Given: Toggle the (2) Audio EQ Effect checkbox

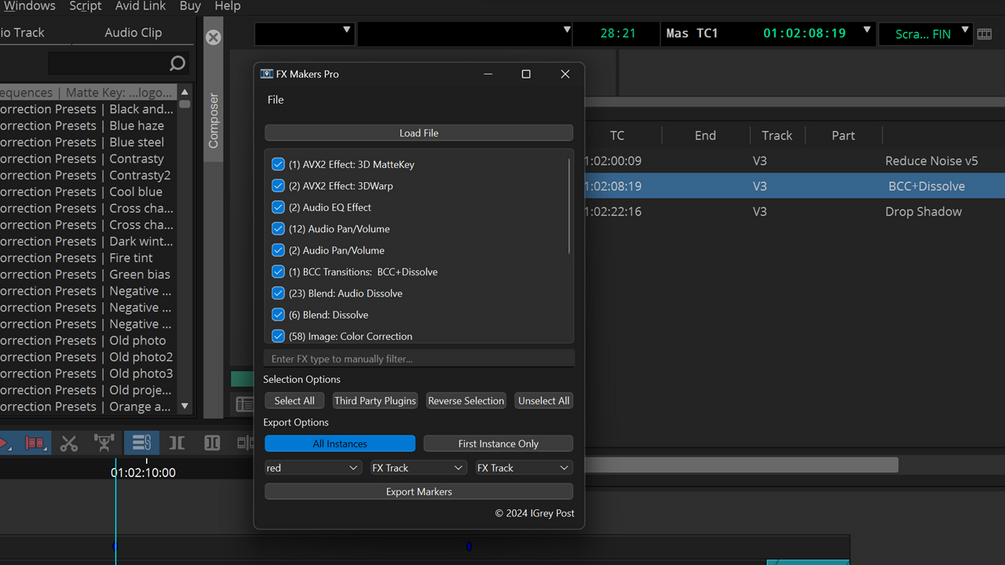Looking at the screenshot, I should coord(278,208).
